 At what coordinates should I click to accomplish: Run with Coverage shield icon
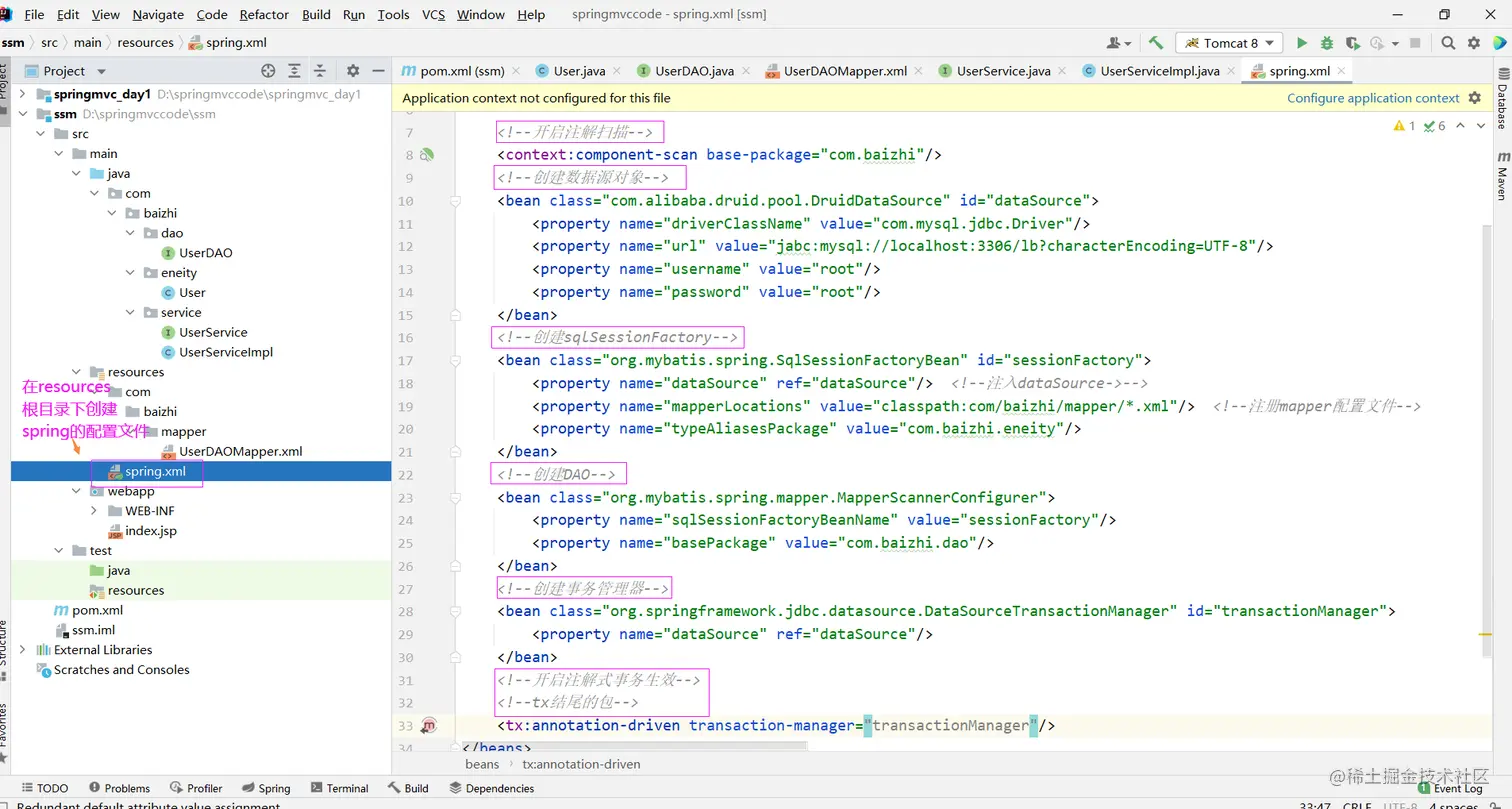tap(1352, 43)
